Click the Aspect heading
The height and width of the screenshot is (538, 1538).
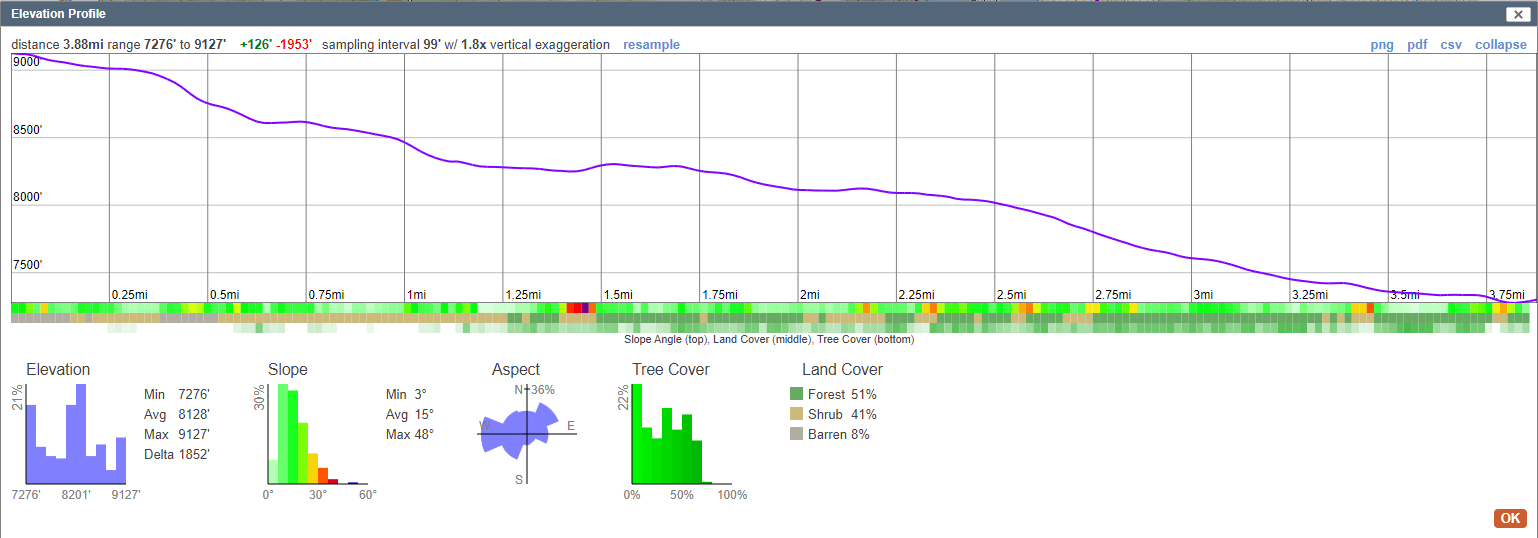[516, 369]
